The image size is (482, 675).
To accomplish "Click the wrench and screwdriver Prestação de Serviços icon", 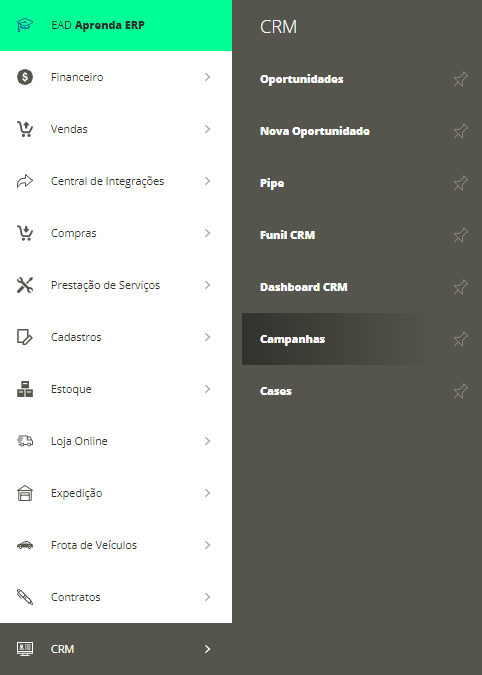I will click(25, 285).
